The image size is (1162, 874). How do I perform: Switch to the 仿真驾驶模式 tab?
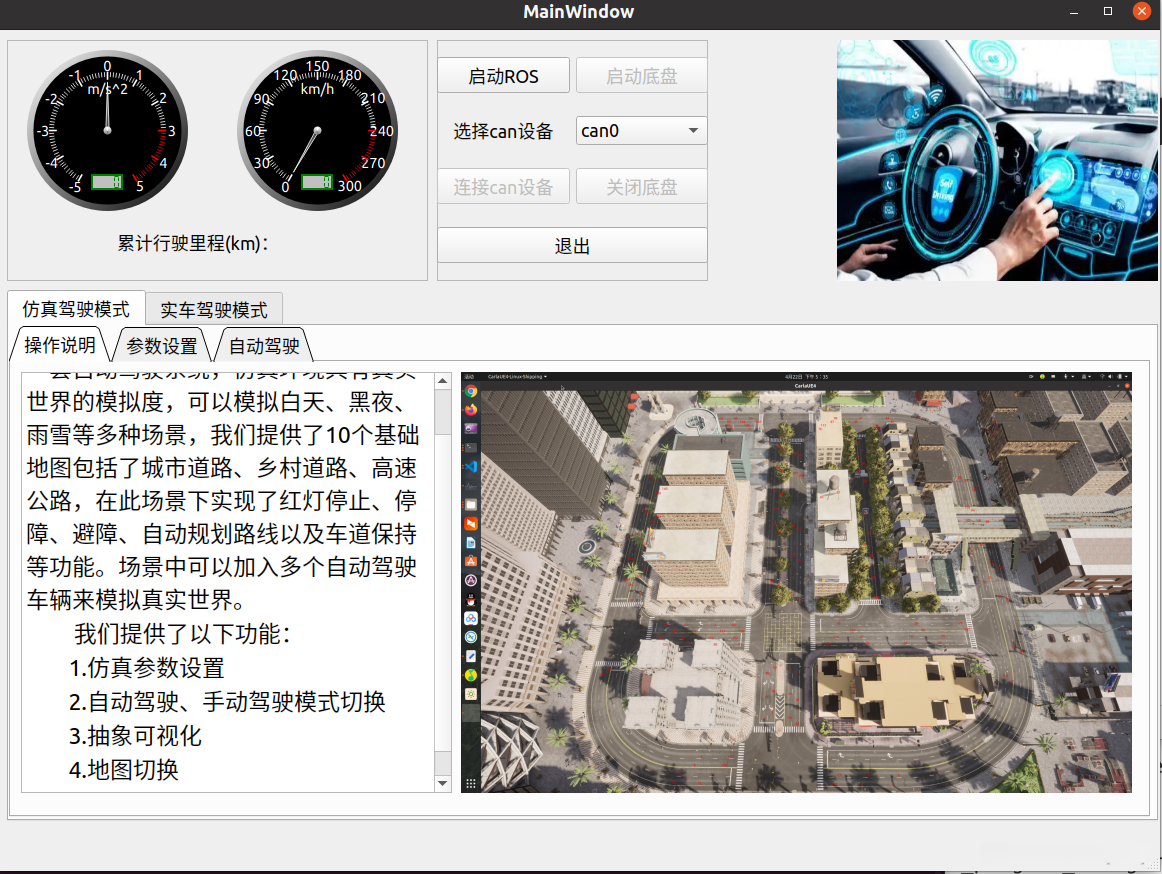76,308
